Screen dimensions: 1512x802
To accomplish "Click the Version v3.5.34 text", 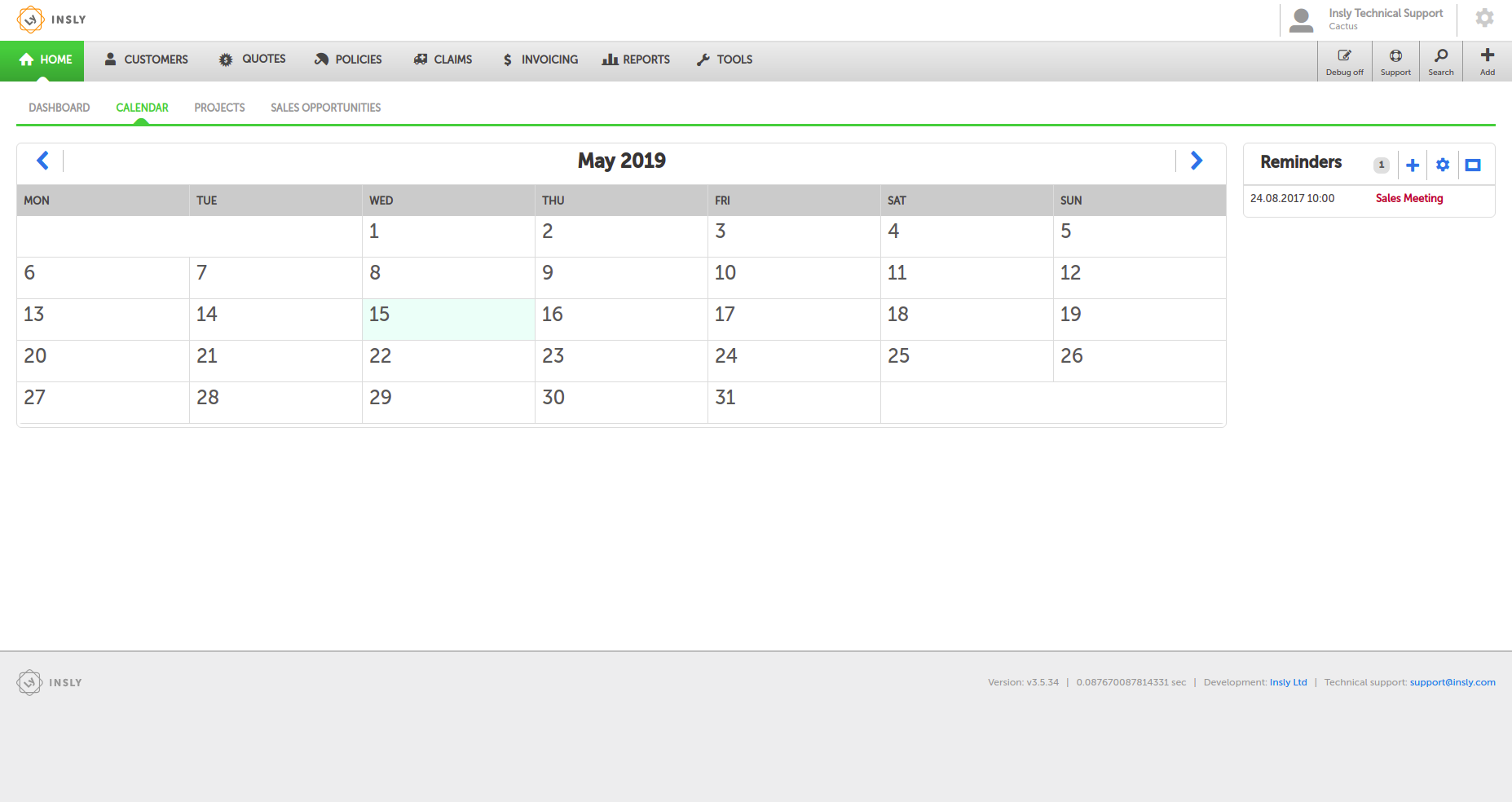I will pos(1023,682).
